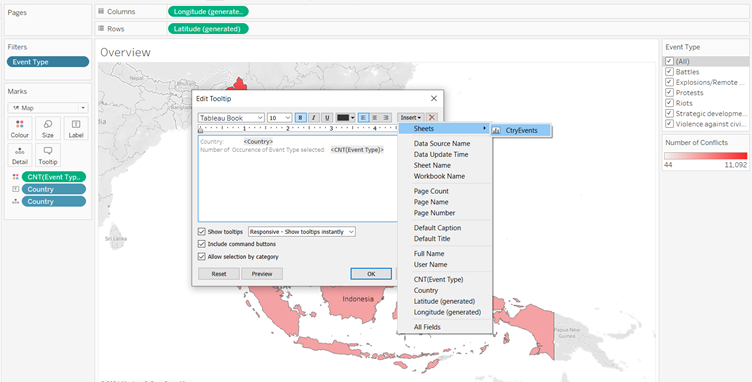Expand the Sheets submenu

(x=445, y=129)
